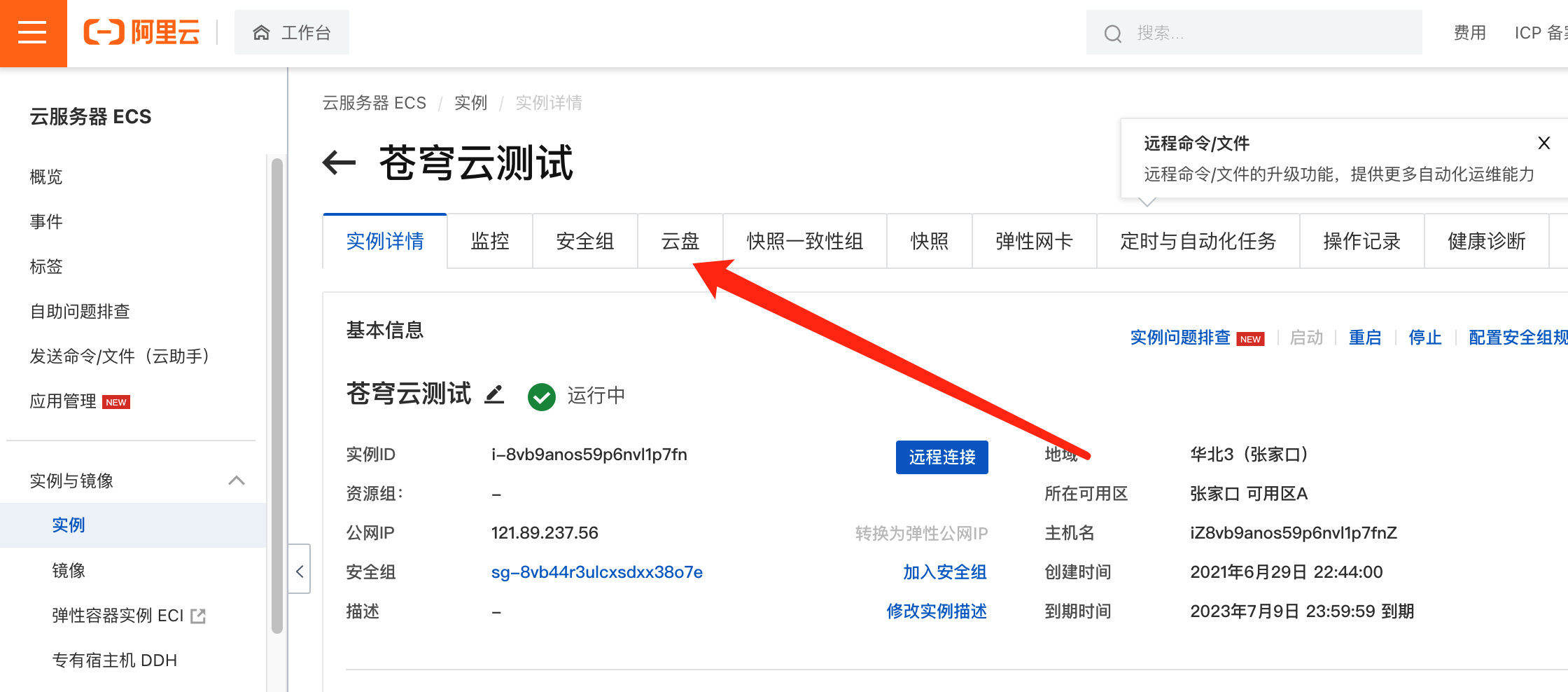Switch to the 健康诊断 tab
Image resolution: width=1568 pixels, height=692 pixels.
tap(1487, 241)
